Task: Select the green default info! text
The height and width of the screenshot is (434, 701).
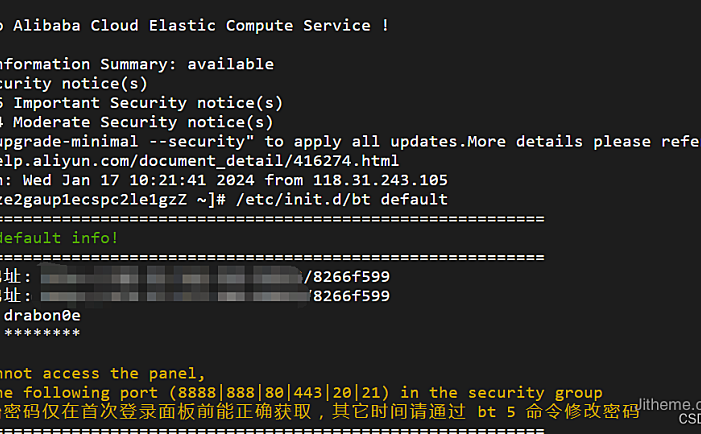Action: (59, 238)
